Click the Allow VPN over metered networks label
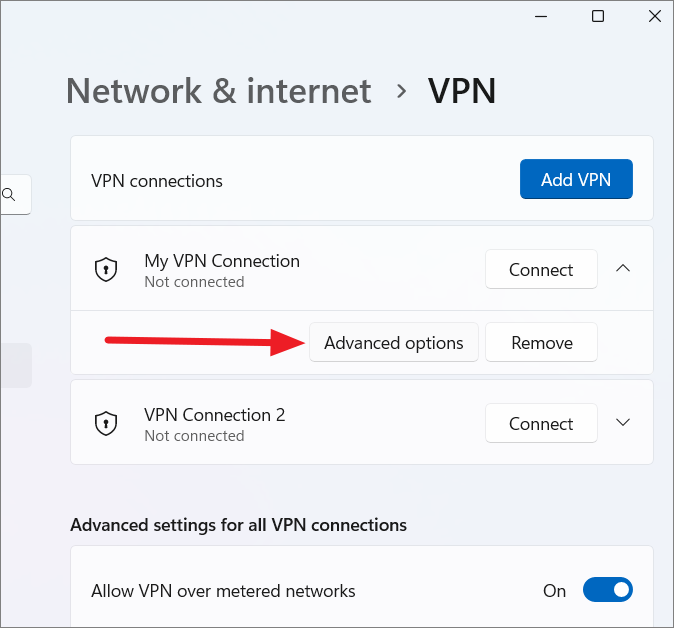674x628 pixels. [x=223, y=591]
